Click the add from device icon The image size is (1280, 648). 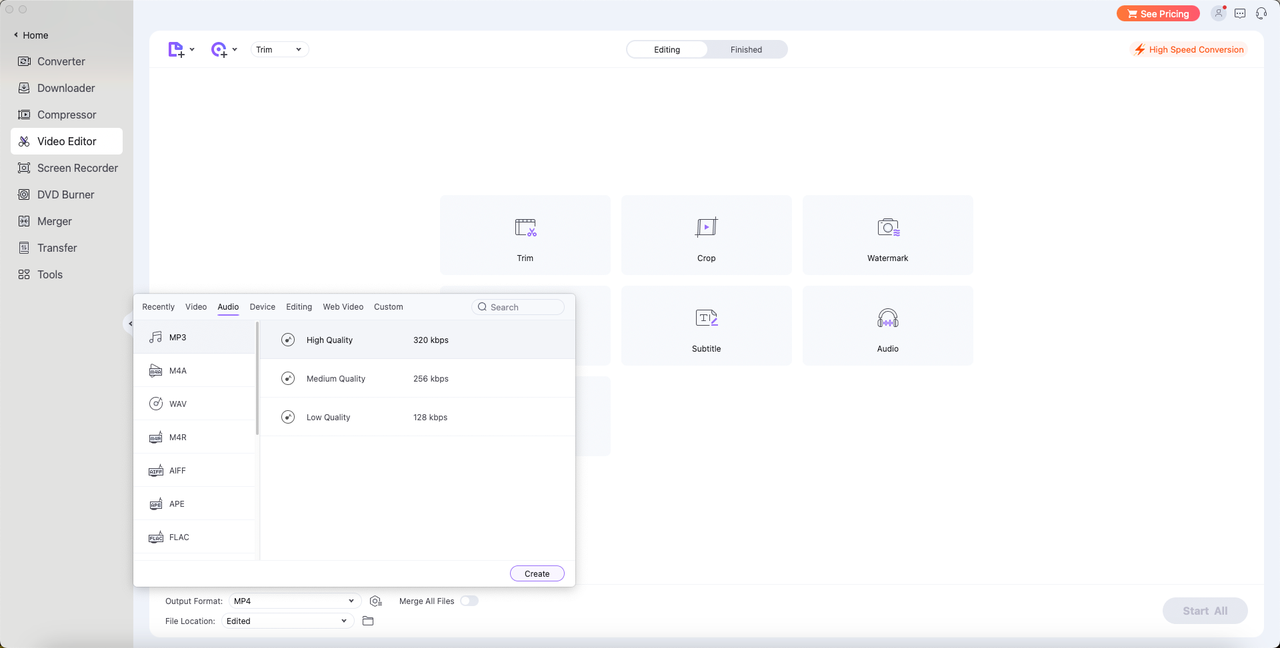[x=219, y=49]
